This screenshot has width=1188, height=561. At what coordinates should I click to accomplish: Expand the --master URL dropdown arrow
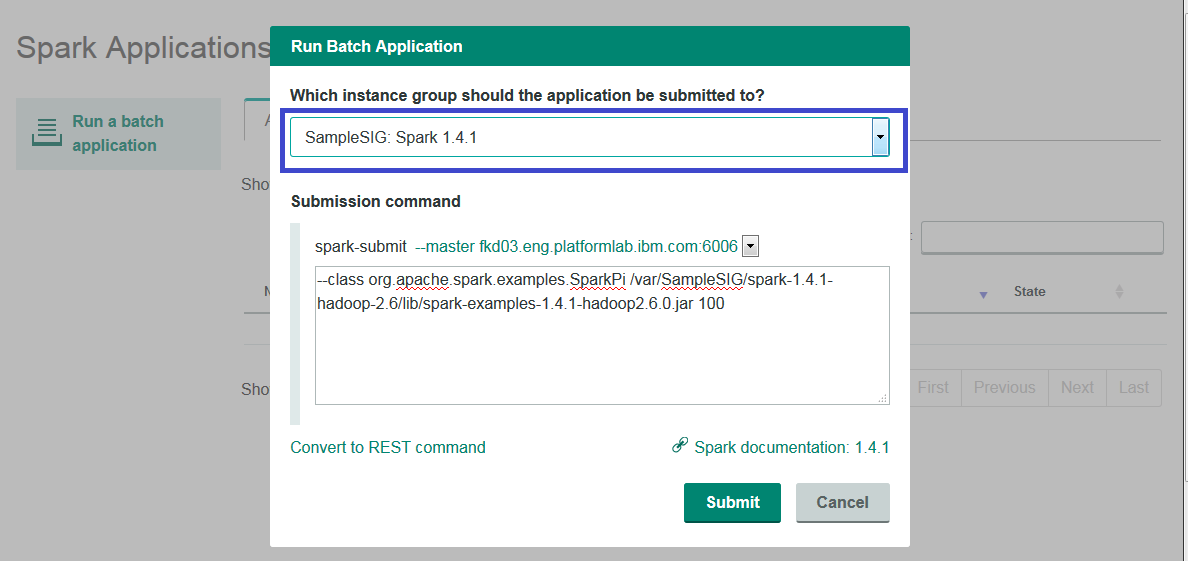pos(750,246)
